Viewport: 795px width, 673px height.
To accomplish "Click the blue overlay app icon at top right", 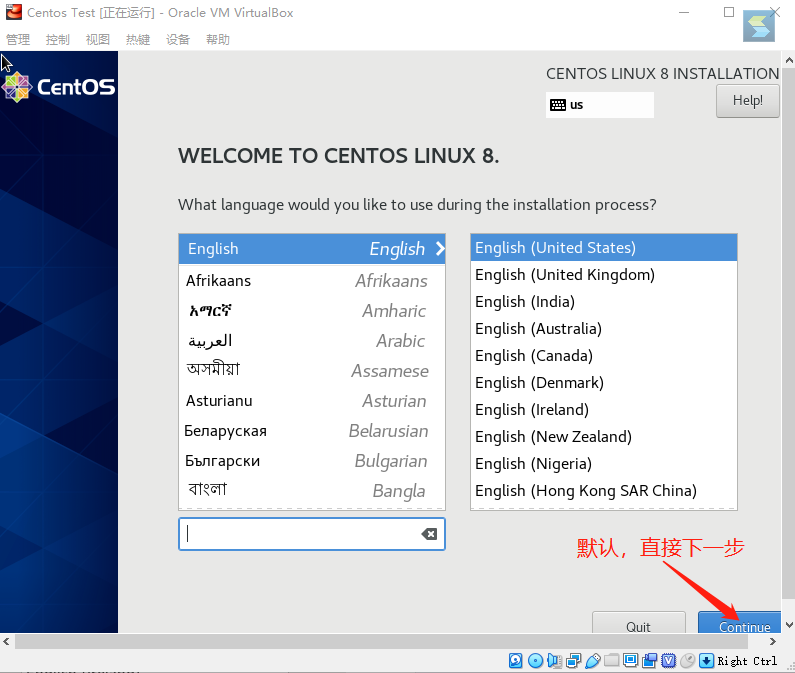I will 758,26.
